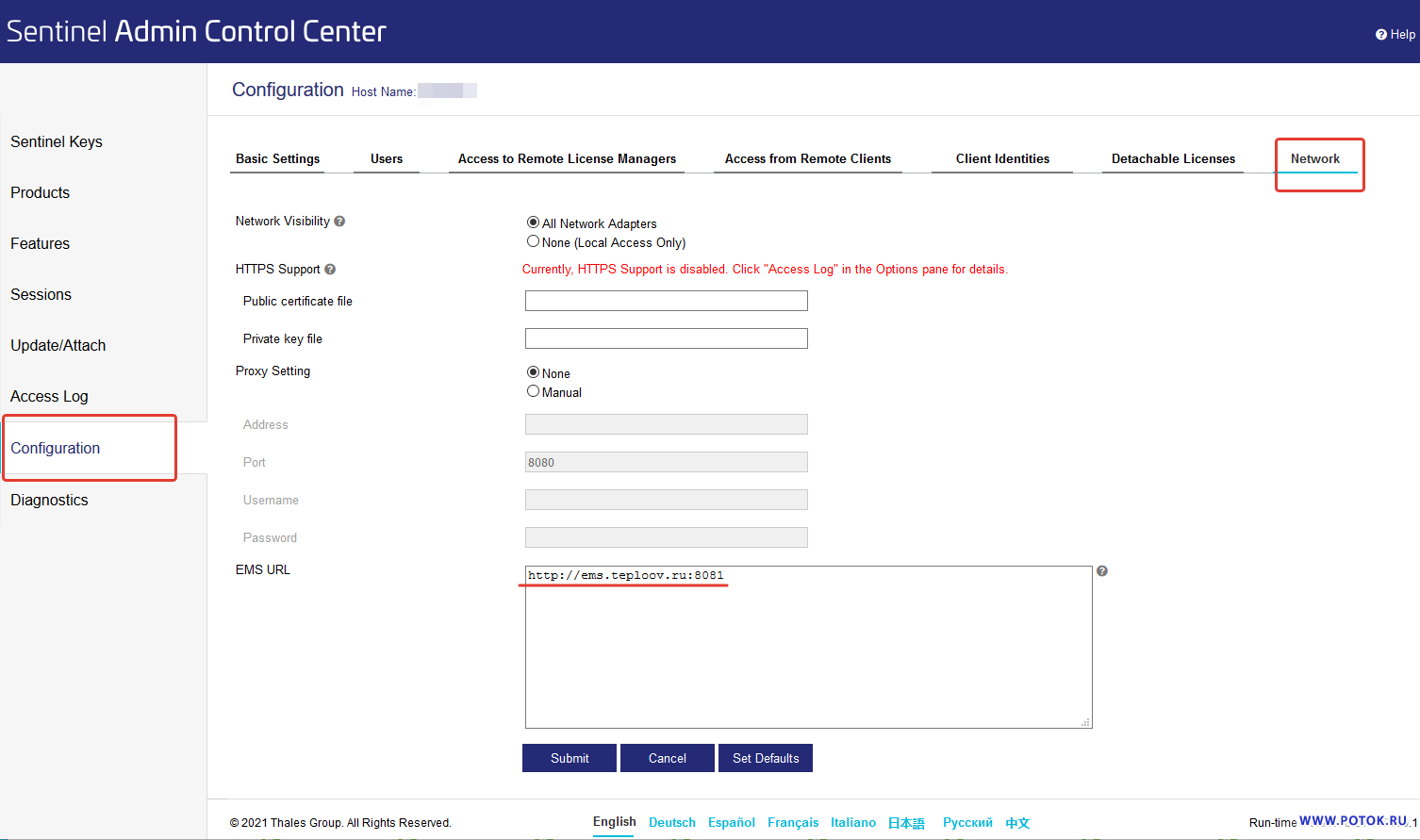
Task: Choose Manual proxy setting
Action: coord(533,391)
